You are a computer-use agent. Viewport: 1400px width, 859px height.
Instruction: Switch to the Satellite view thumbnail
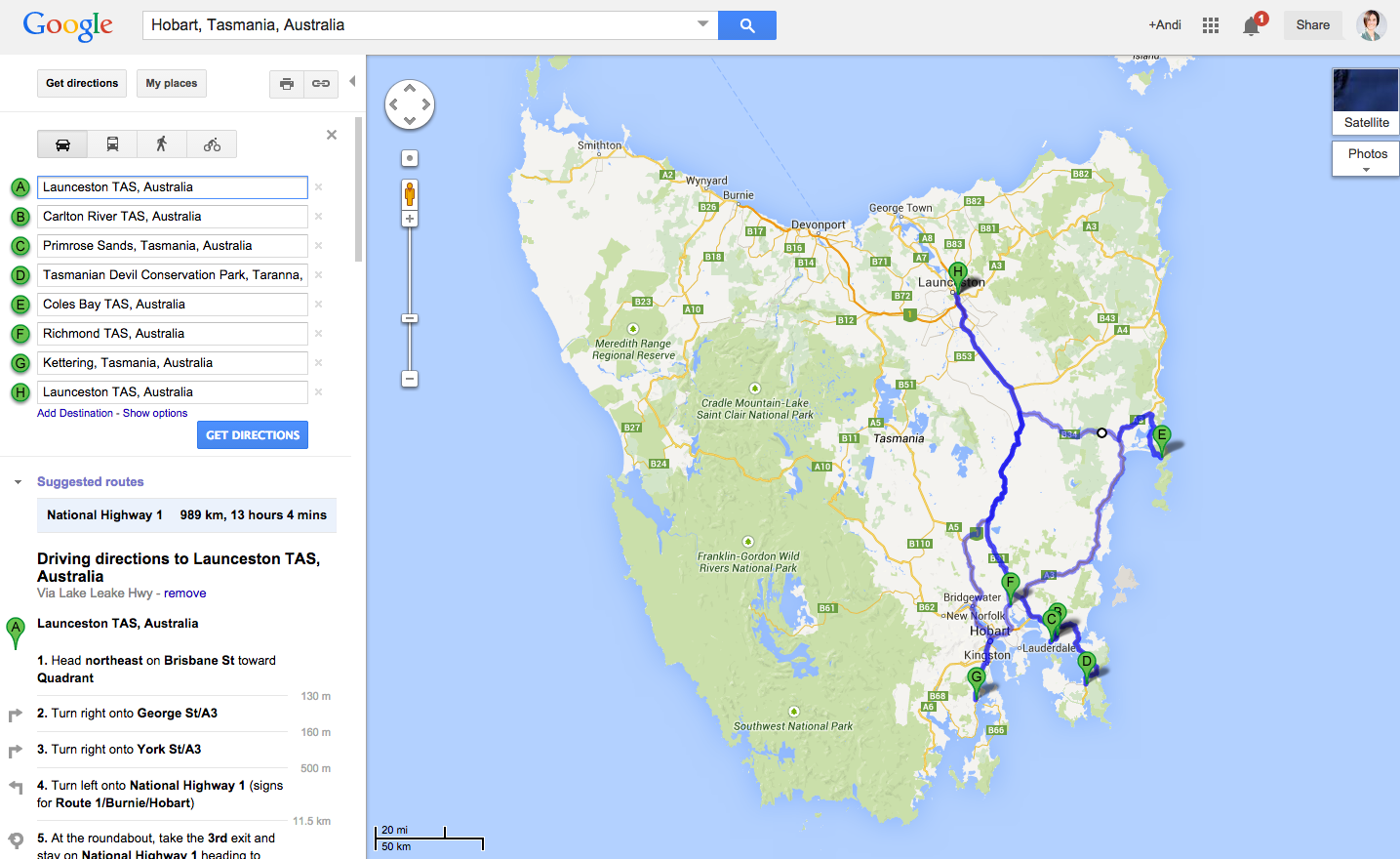pos(1366,101)
